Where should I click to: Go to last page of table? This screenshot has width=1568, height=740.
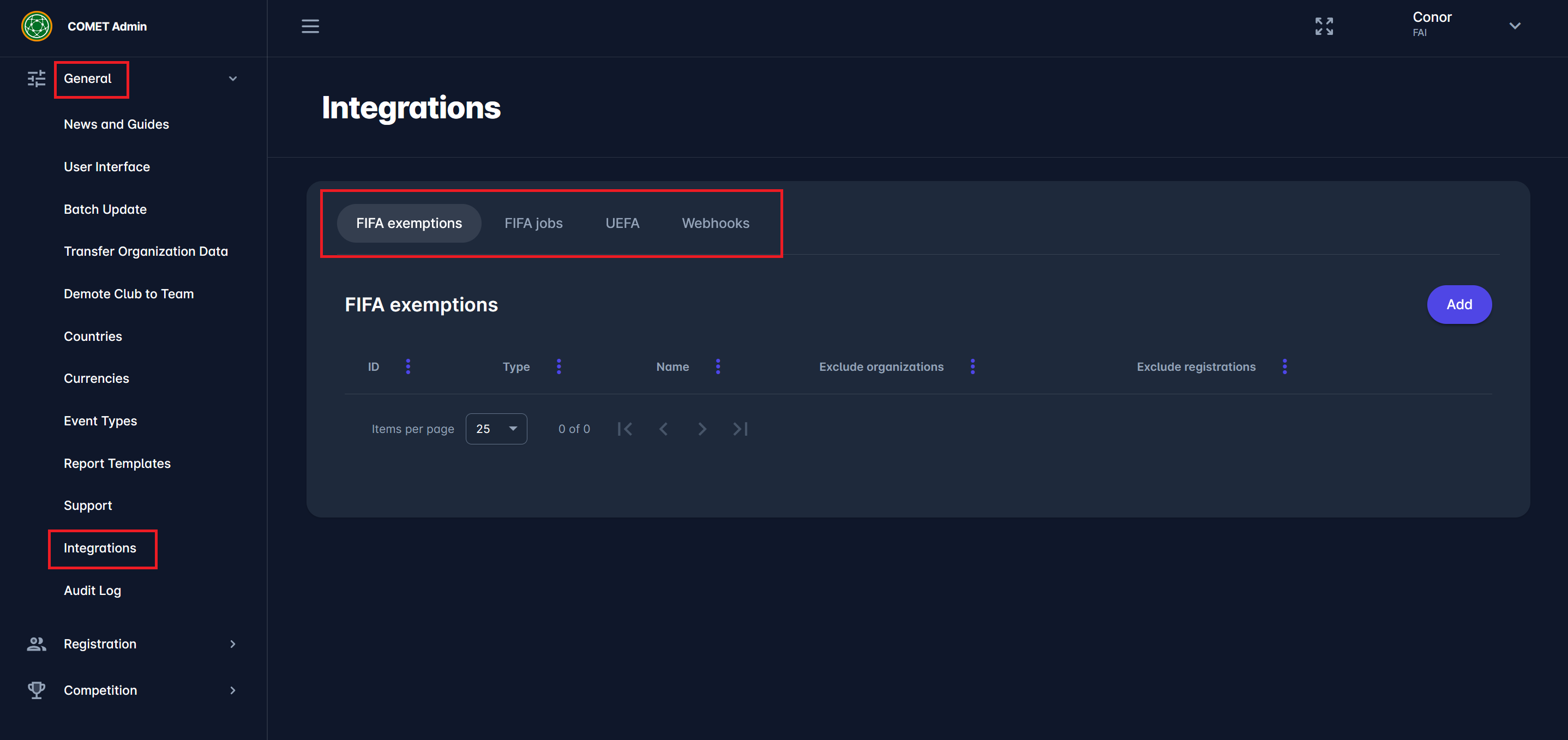pos(740,429)
